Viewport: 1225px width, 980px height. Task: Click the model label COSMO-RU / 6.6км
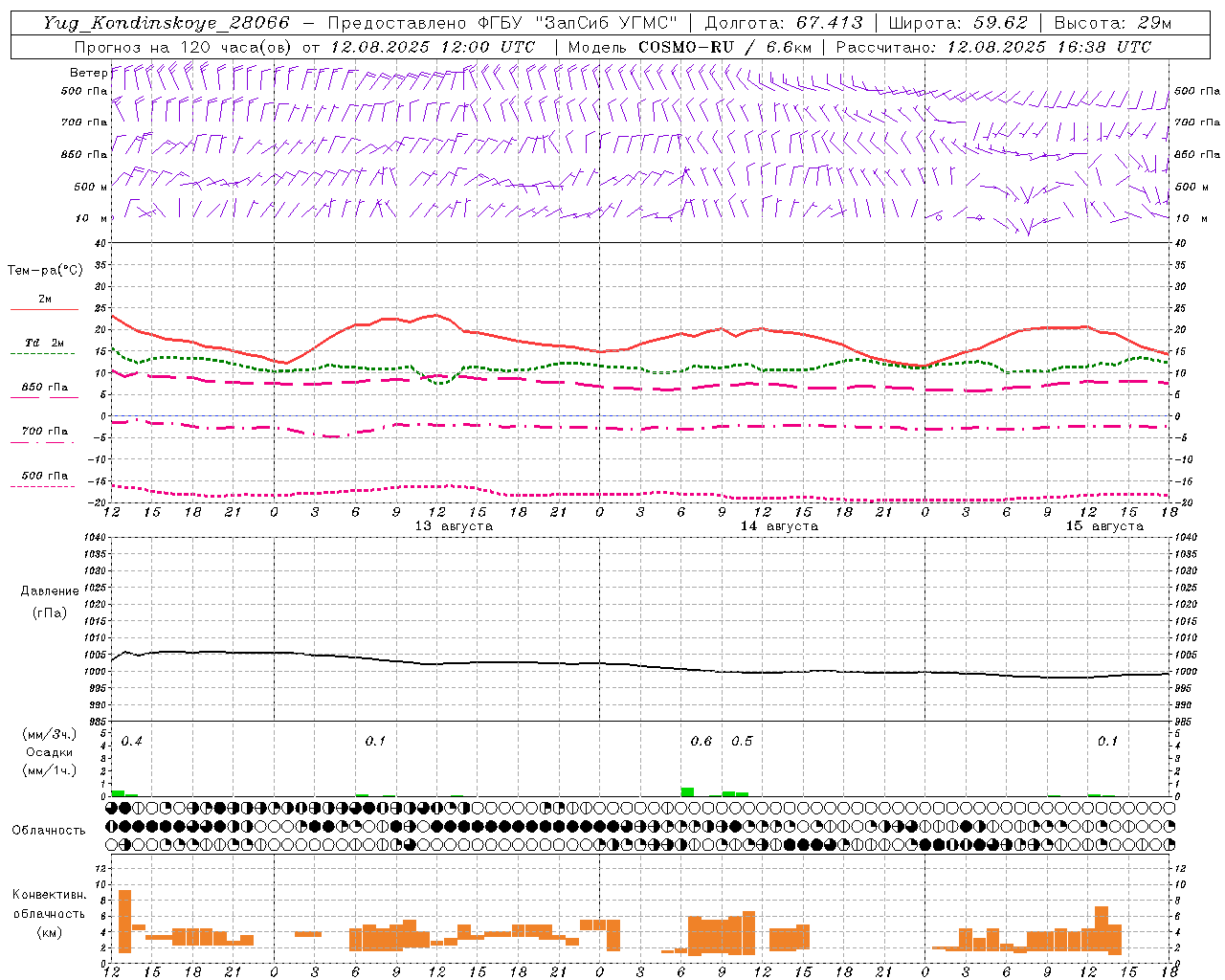(x=725, y=47)
